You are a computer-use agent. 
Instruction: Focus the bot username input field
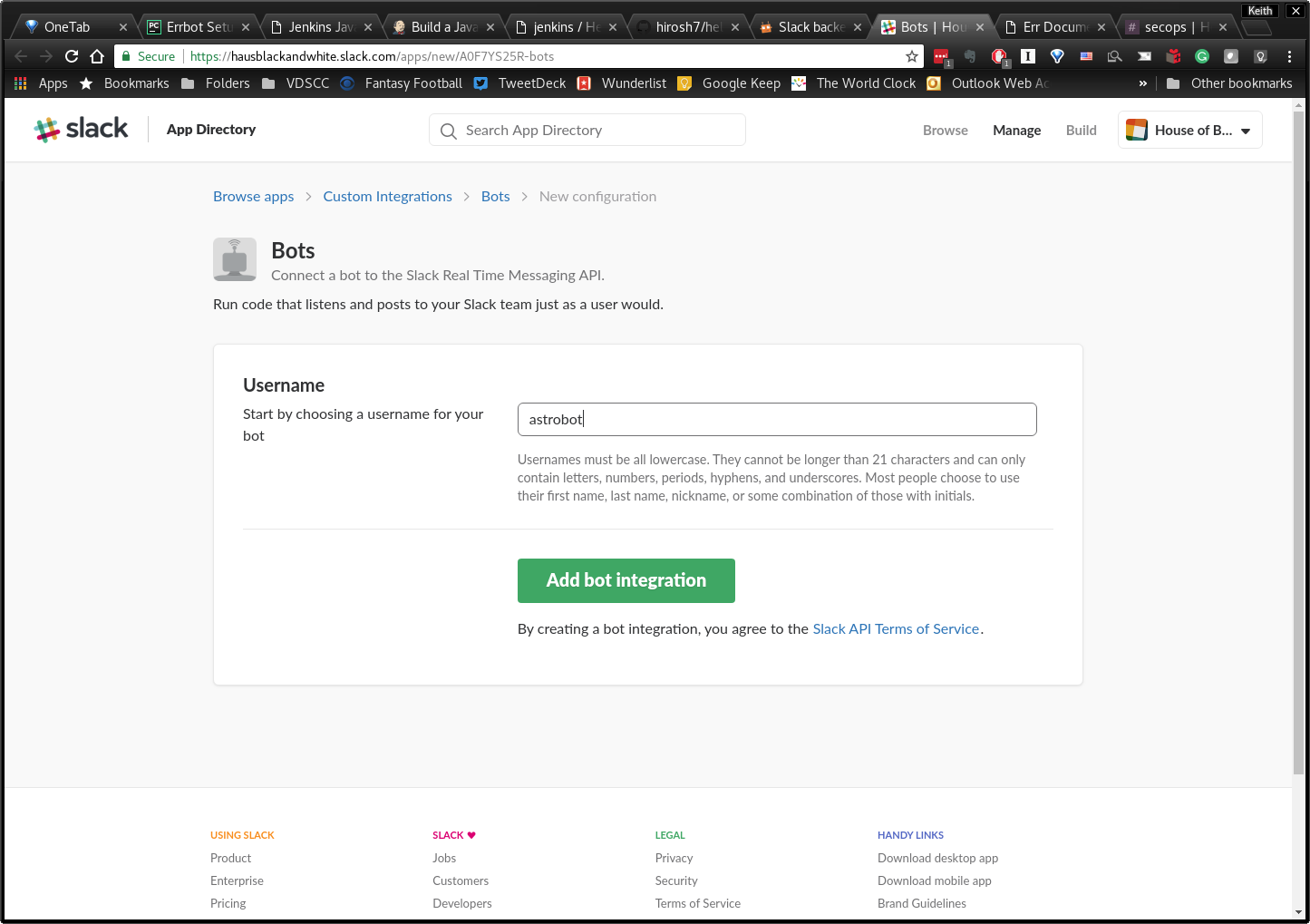pos(777,420)
